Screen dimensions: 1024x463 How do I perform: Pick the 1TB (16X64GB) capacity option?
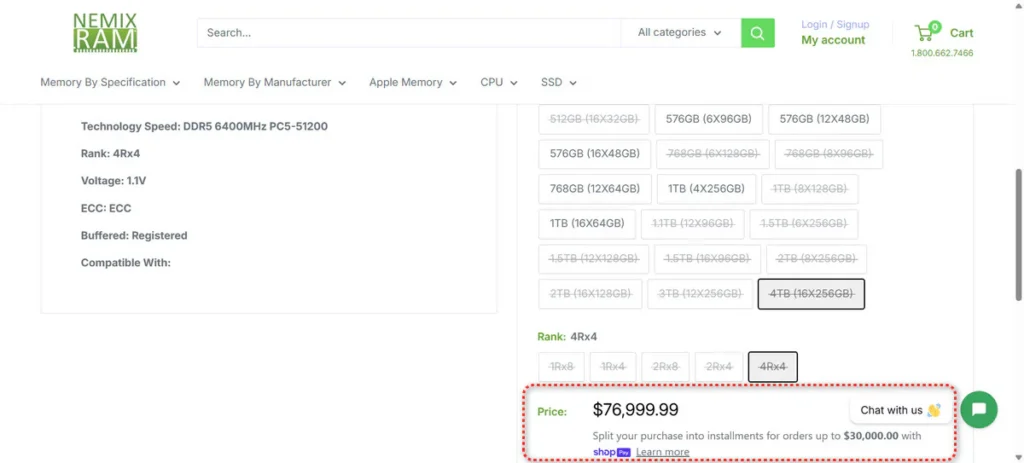(587, 223)
